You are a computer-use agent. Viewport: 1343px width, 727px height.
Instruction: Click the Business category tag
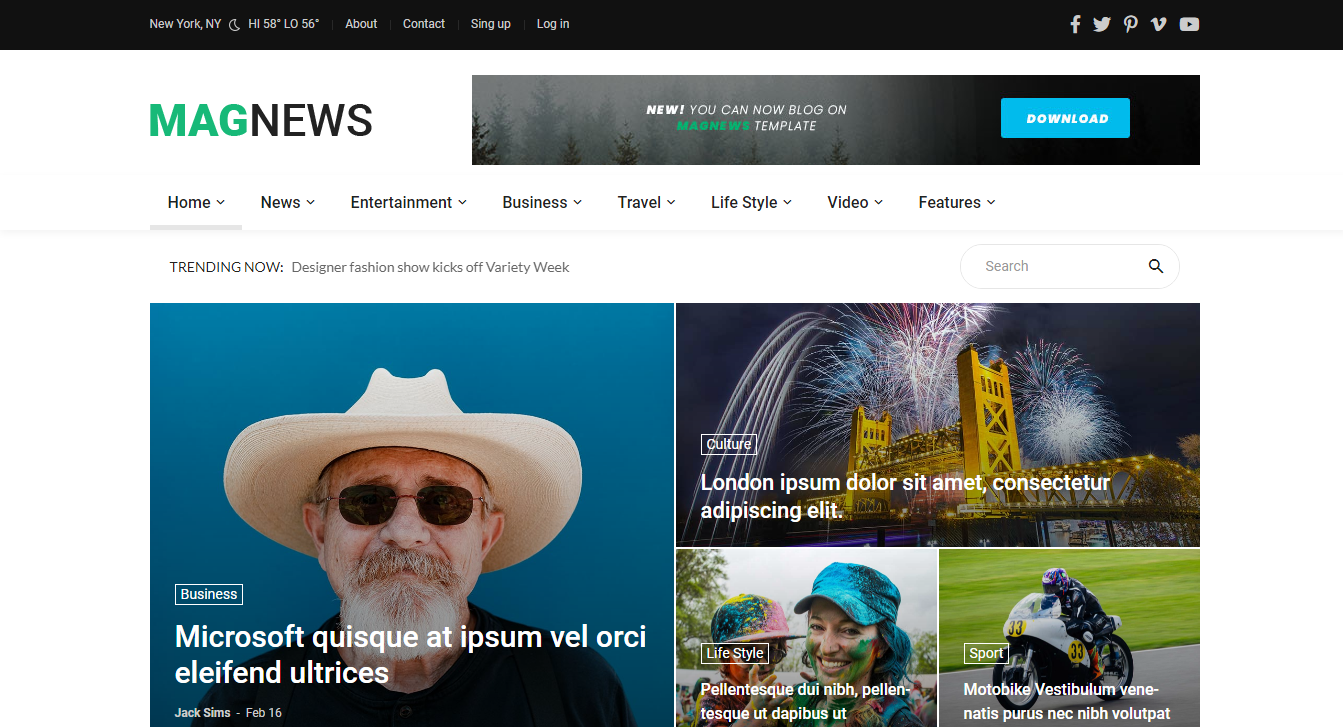(209, 594)
